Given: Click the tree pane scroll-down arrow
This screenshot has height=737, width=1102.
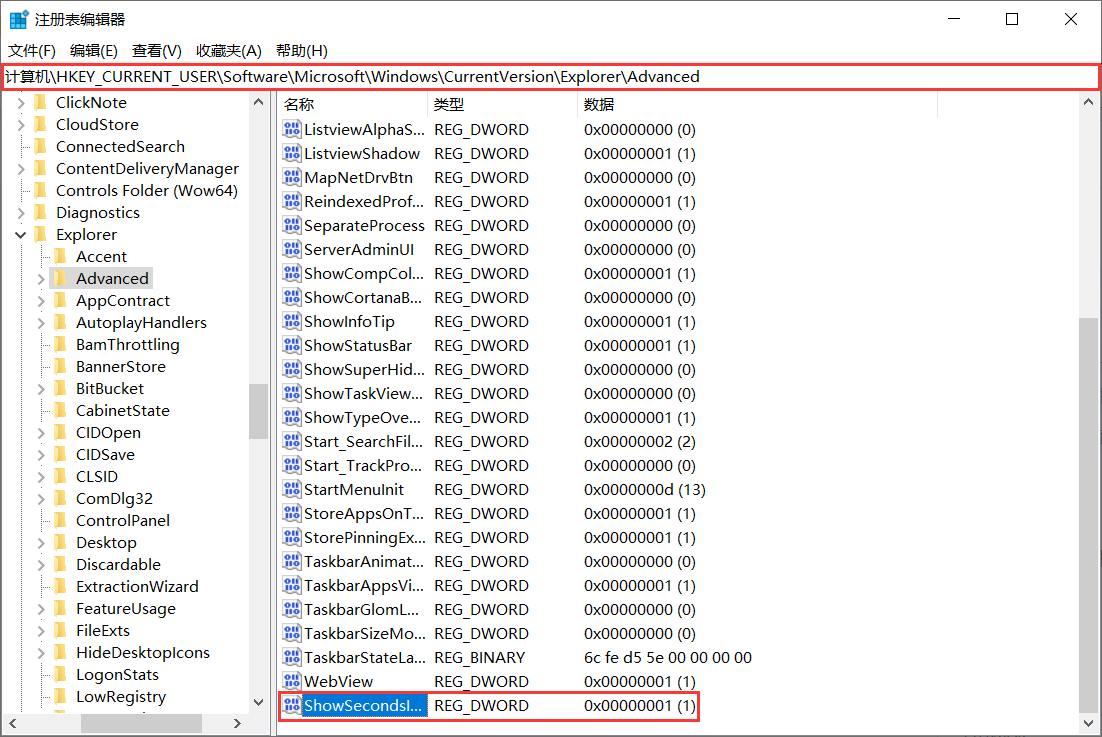Looking at the screenshot, I should (258, 702).
